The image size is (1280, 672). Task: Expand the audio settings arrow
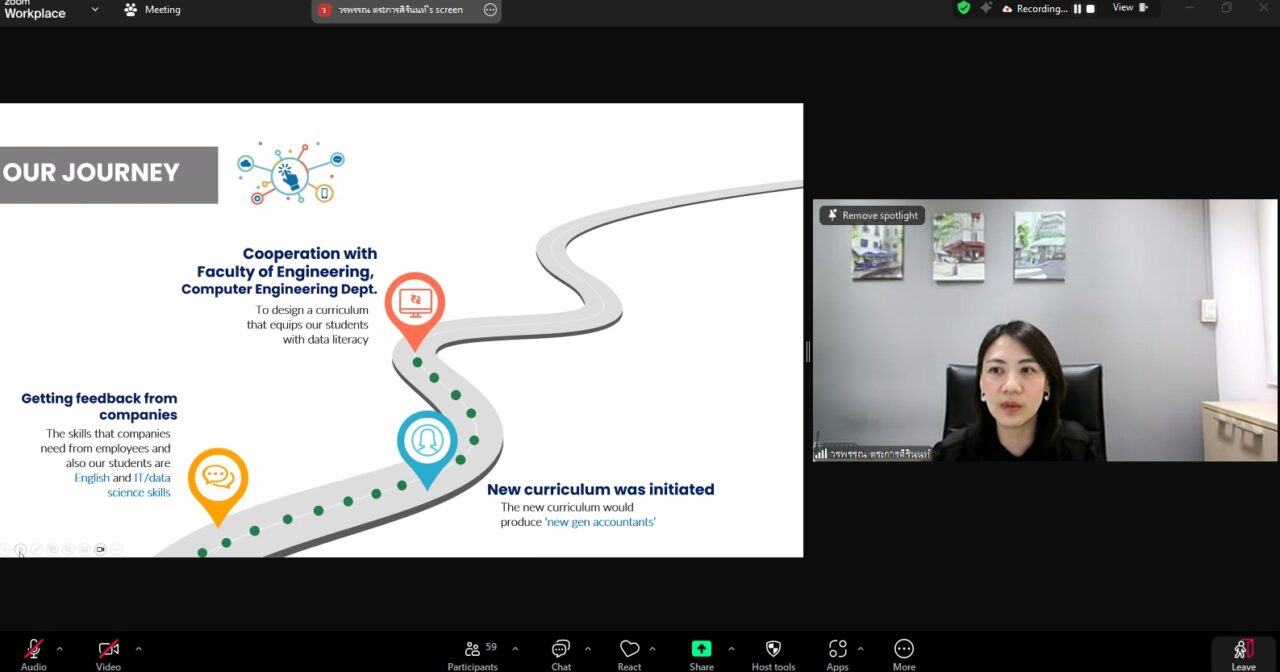coord(59,648)
